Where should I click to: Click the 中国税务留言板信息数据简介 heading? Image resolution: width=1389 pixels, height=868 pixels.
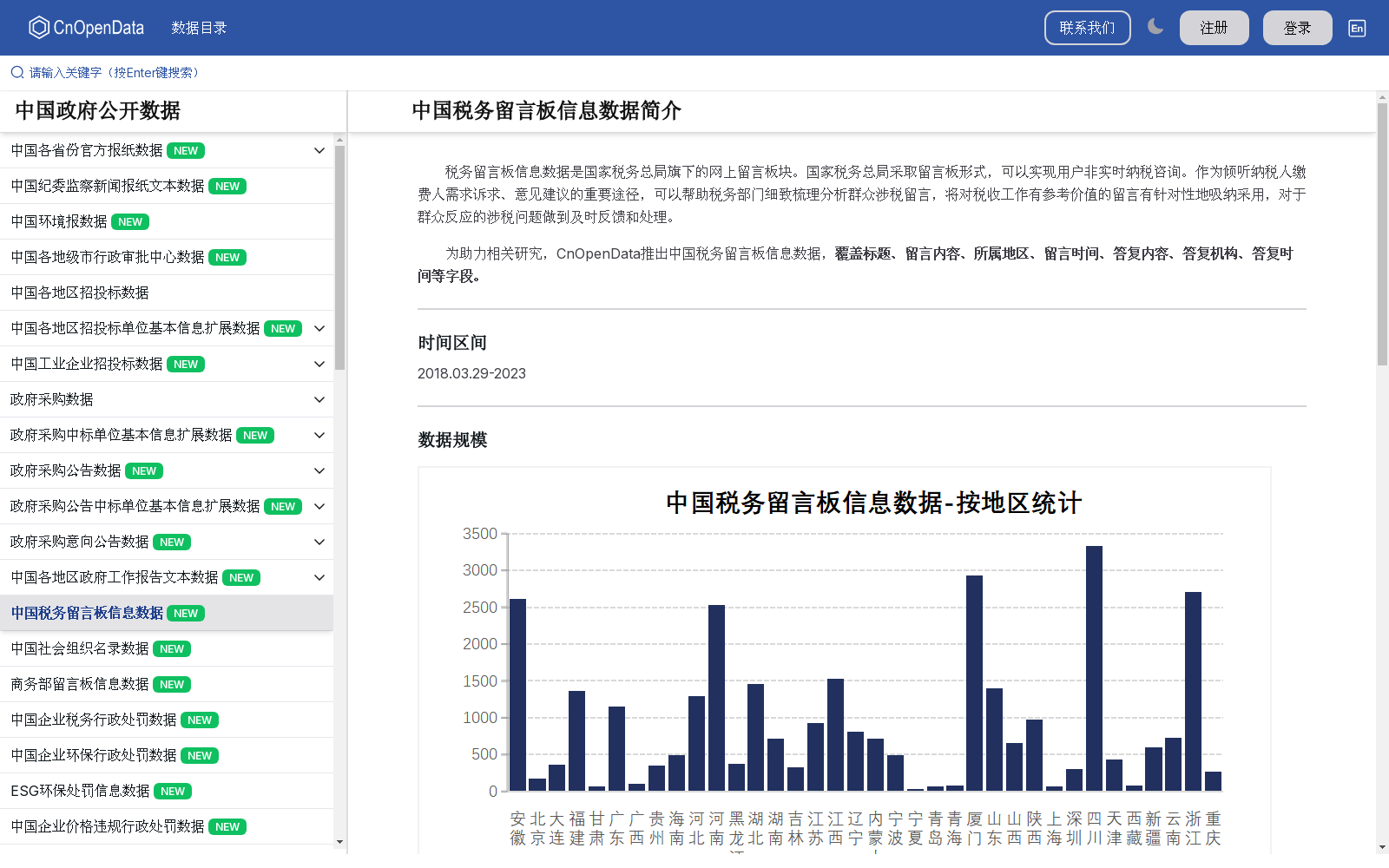tap(547, 111)
